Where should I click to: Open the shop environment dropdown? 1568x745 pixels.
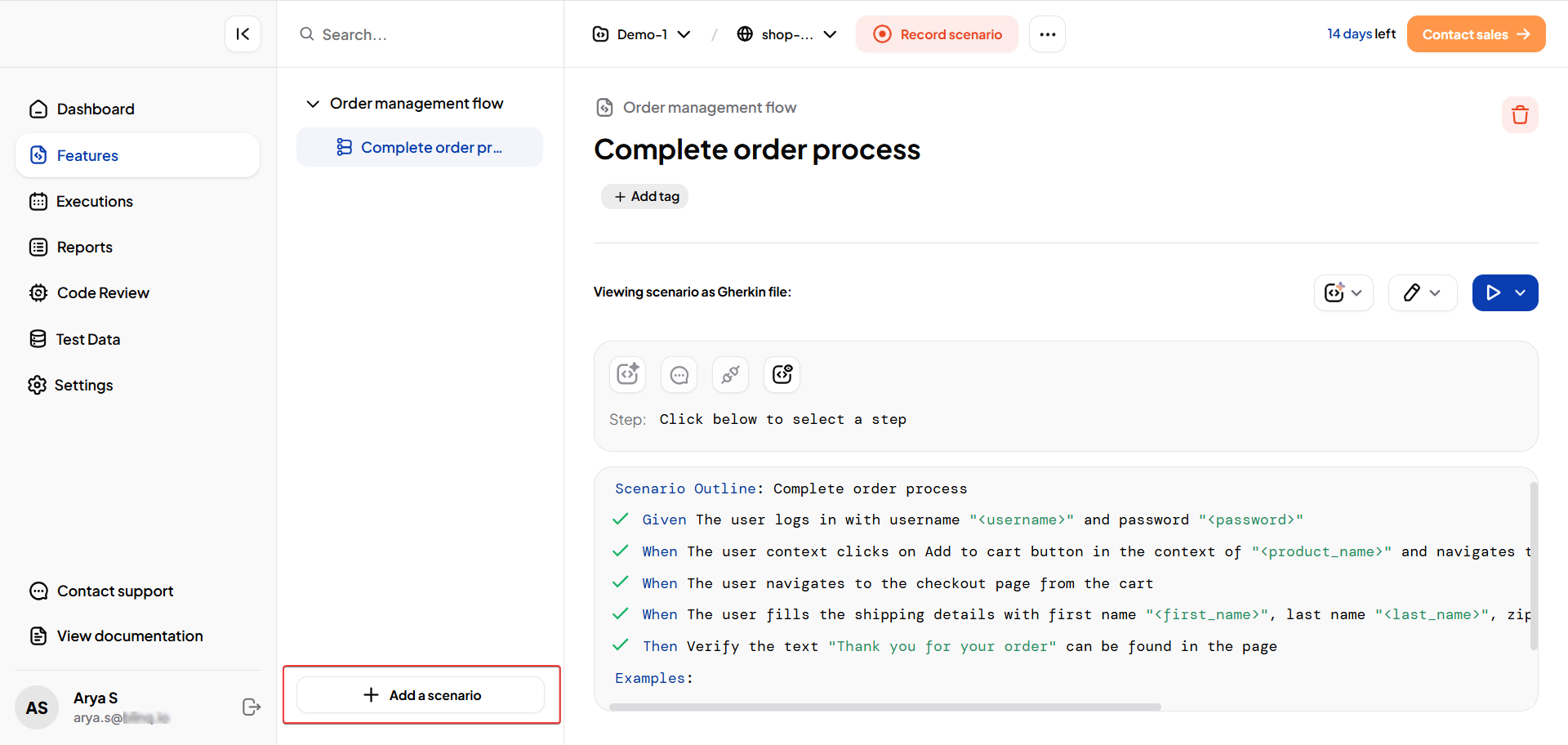coord(786,34)
